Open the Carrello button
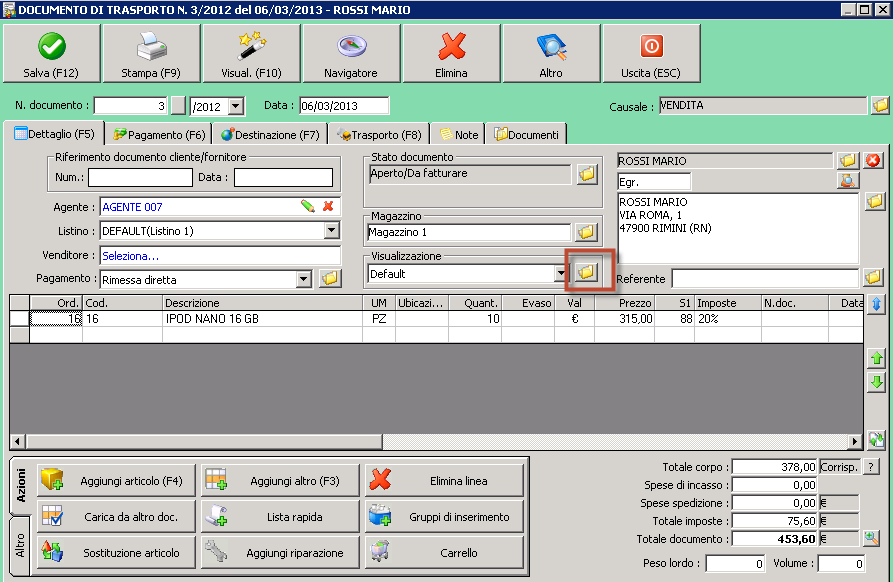Image resolution: width=894 pixels, height=582 pixels. (445, 553)
